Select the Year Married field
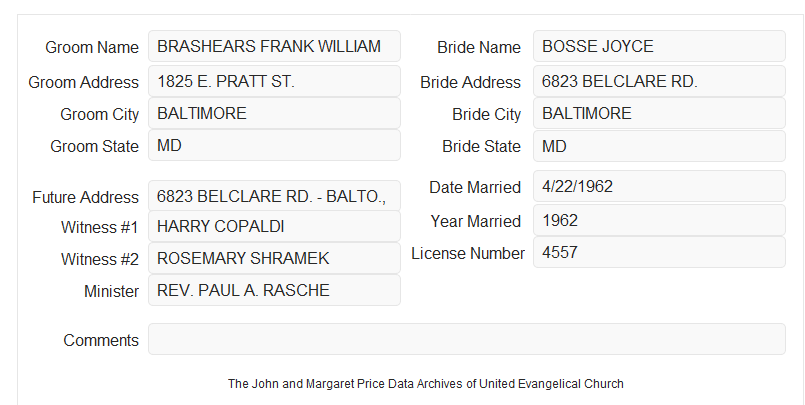Screen dimensions: 805x405 (659, 221)
